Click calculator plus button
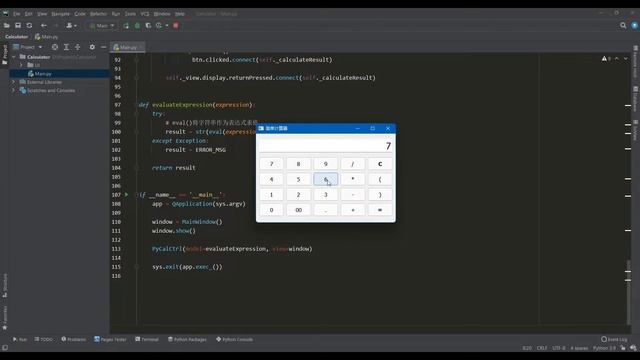The height and width of the screenshot is (360, 640). click(x=353, y=210)
